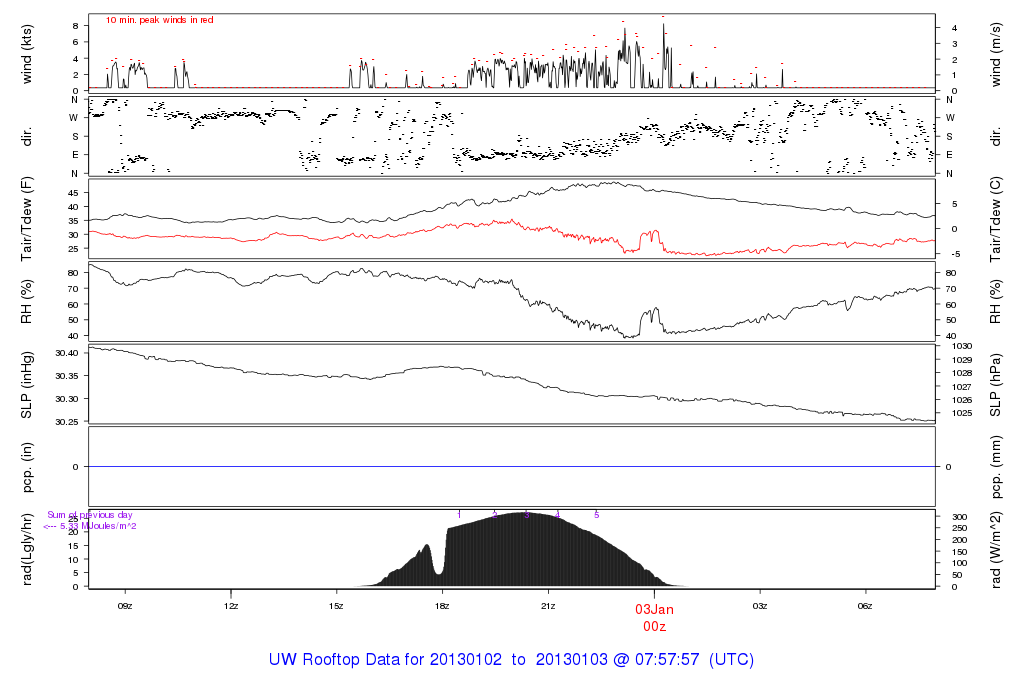
Task: Click the purple 'Sum of previous day' text
Action: point(89,516)
